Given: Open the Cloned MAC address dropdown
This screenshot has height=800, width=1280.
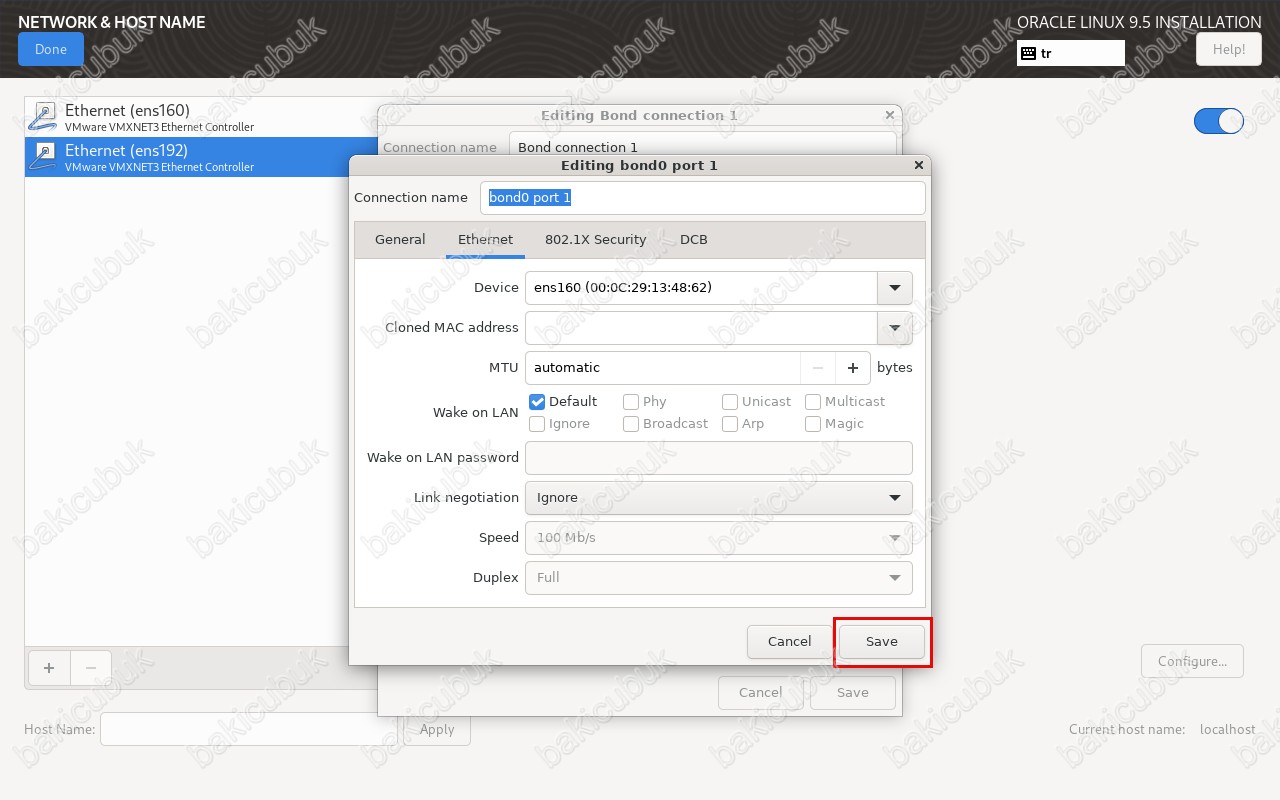Looking at the screenshot, I should pos(894,328).
